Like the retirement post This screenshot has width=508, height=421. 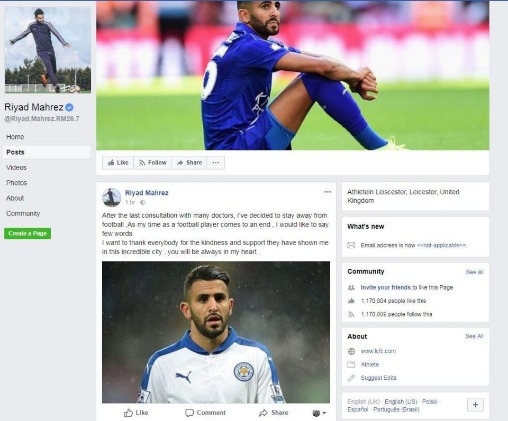click(136, 413)
